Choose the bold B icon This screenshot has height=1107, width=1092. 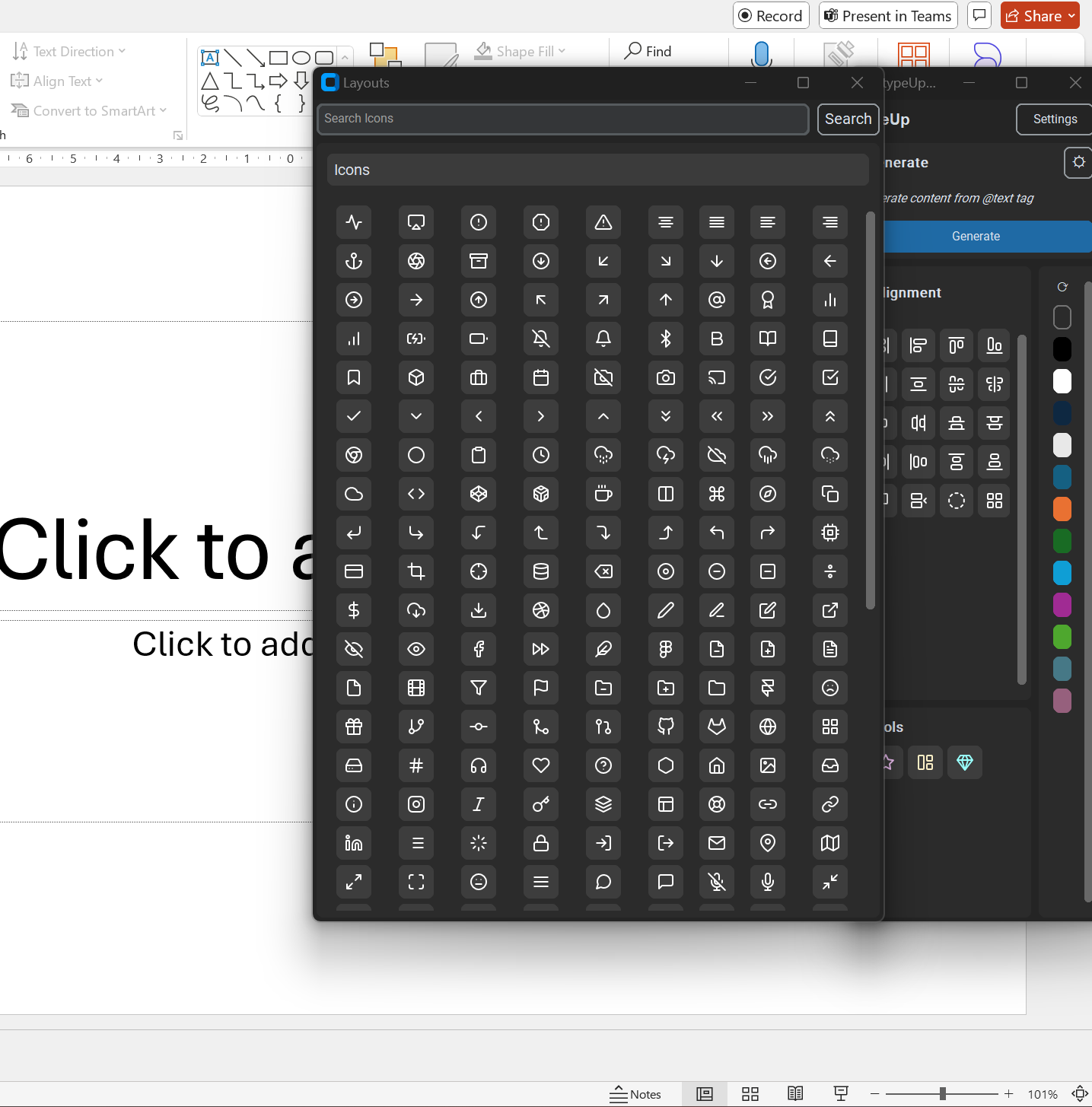tap(717, 339)
